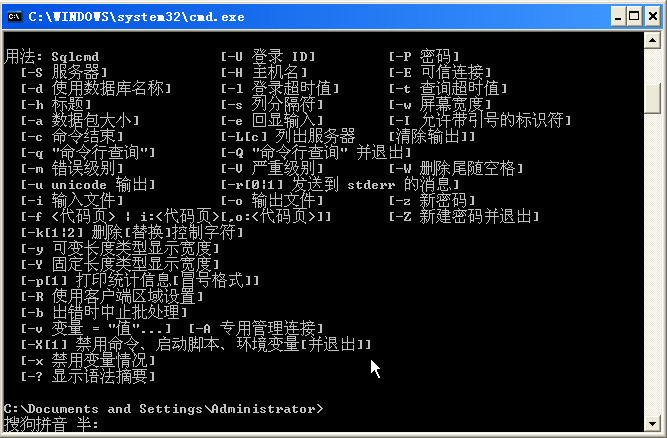Viewport: 667px width, 438px height.
Task: Close the cmd.exe window
Action: [x=653, y=17]
